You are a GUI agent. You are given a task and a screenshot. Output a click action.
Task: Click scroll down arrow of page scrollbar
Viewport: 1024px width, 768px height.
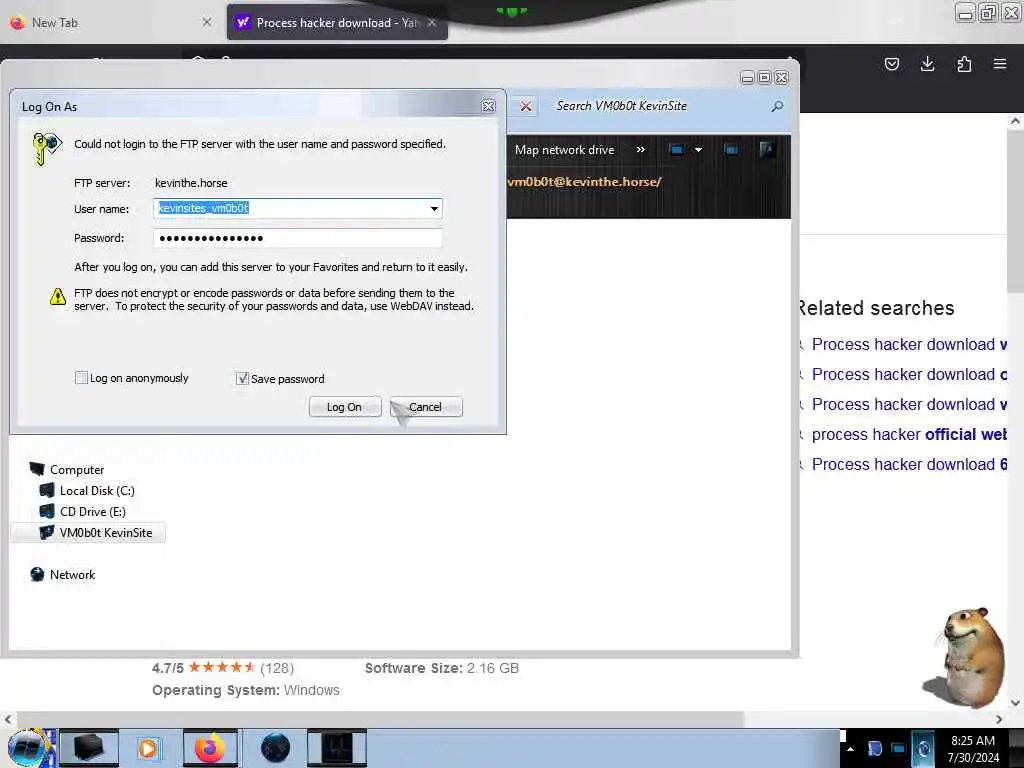1015,703
